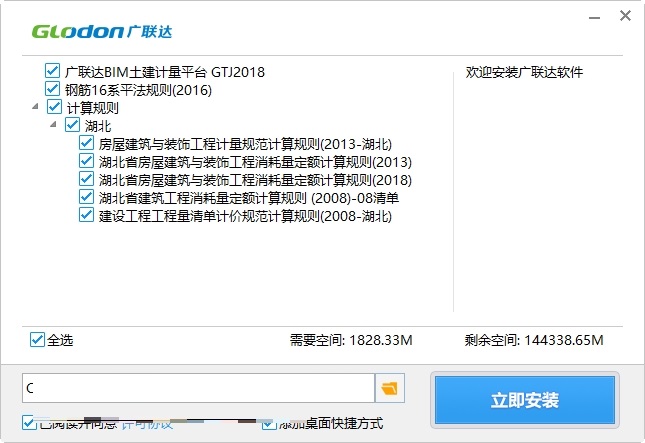Screen dimensions: 645x443
Task: Toggle the 湖北 region checkbox
Action: (72, 126)
